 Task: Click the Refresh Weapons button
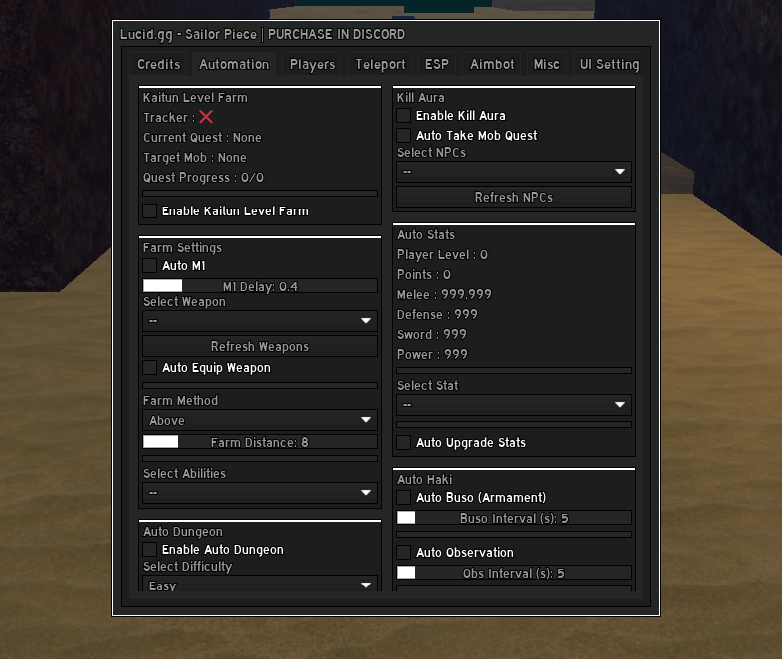click(x=260, y=346)
